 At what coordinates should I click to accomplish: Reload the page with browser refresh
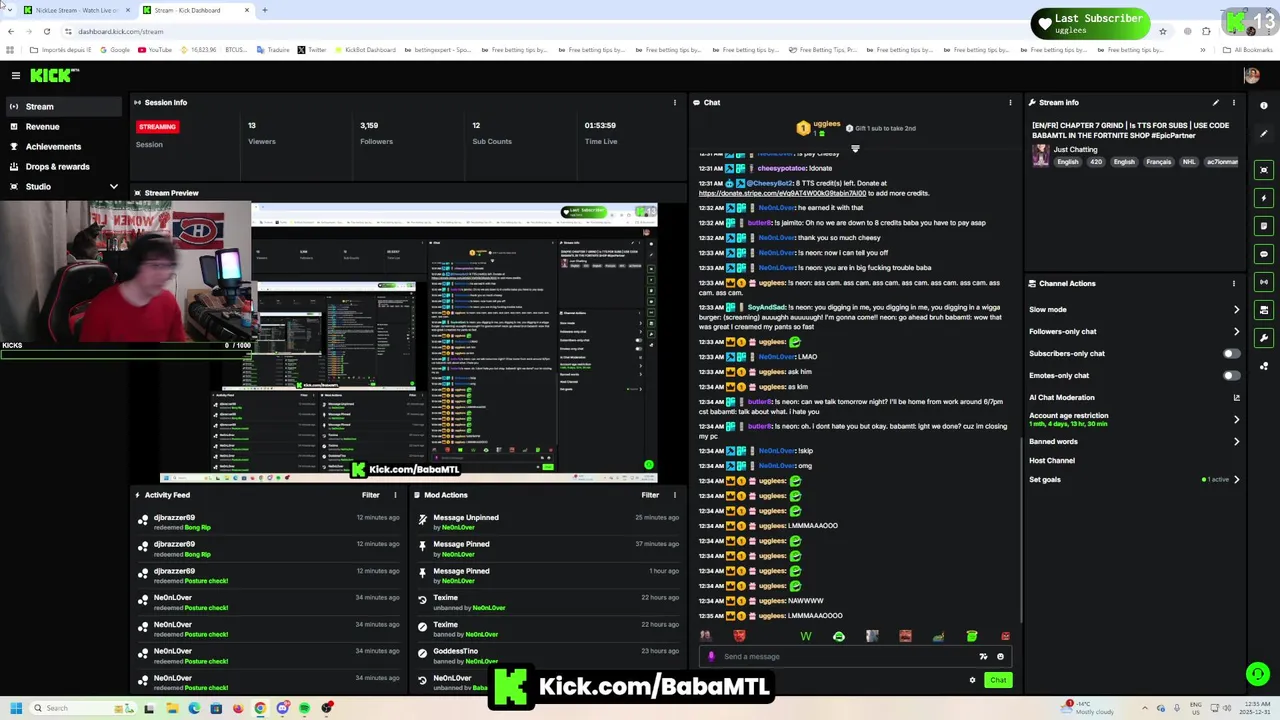(46, 31)
